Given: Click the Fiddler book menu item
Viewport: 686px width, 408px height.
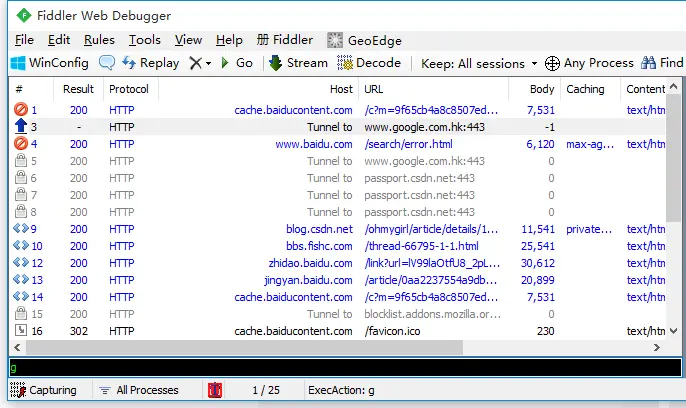Looking at the screenshot, I should tap(284, 40).
